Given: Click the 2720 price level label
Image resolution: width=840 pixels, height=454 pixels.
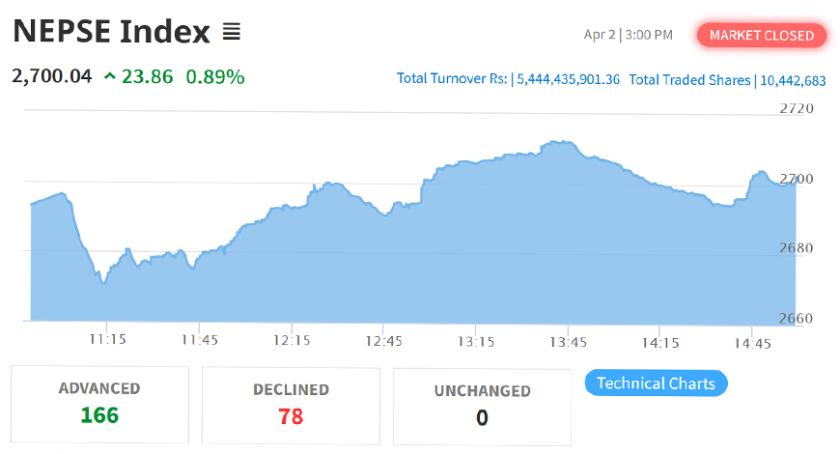Looking at the screenshot, I should coord(796,109).
